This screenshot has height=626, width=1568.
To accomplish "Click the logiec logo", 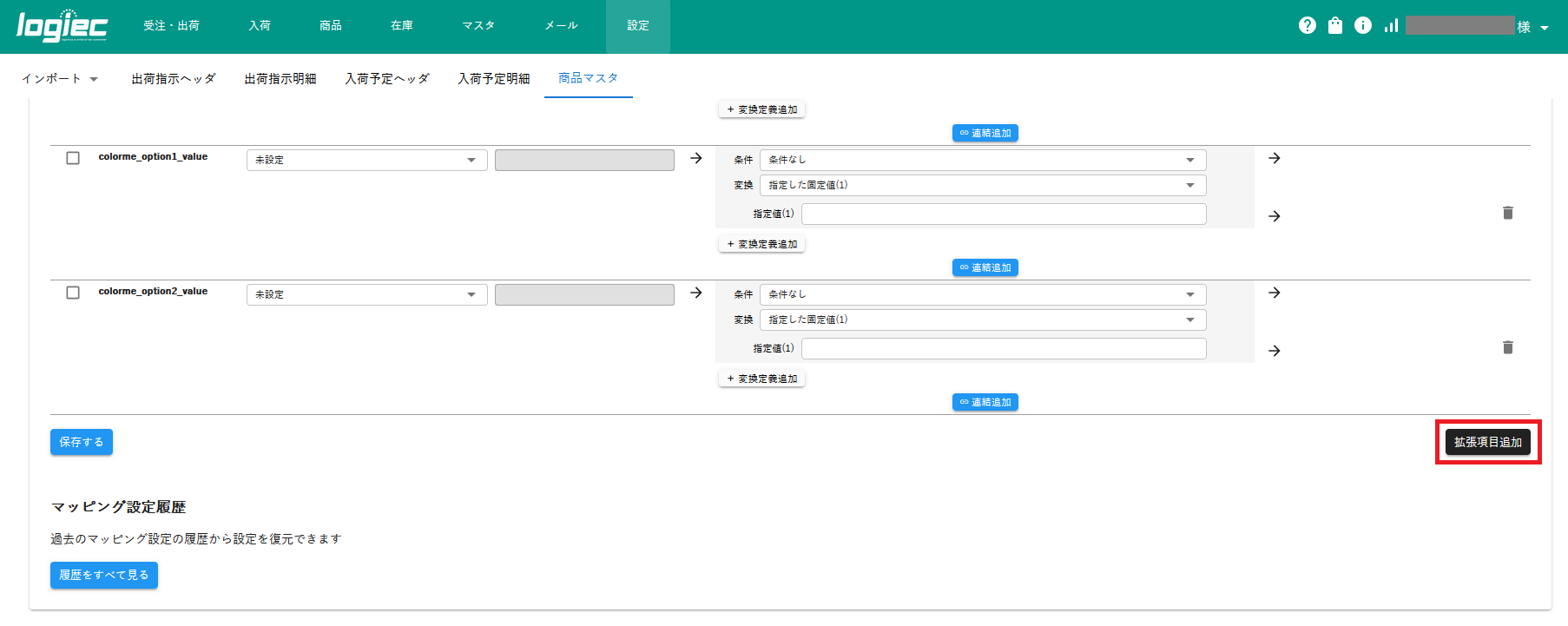I will [x=62, y=26].
